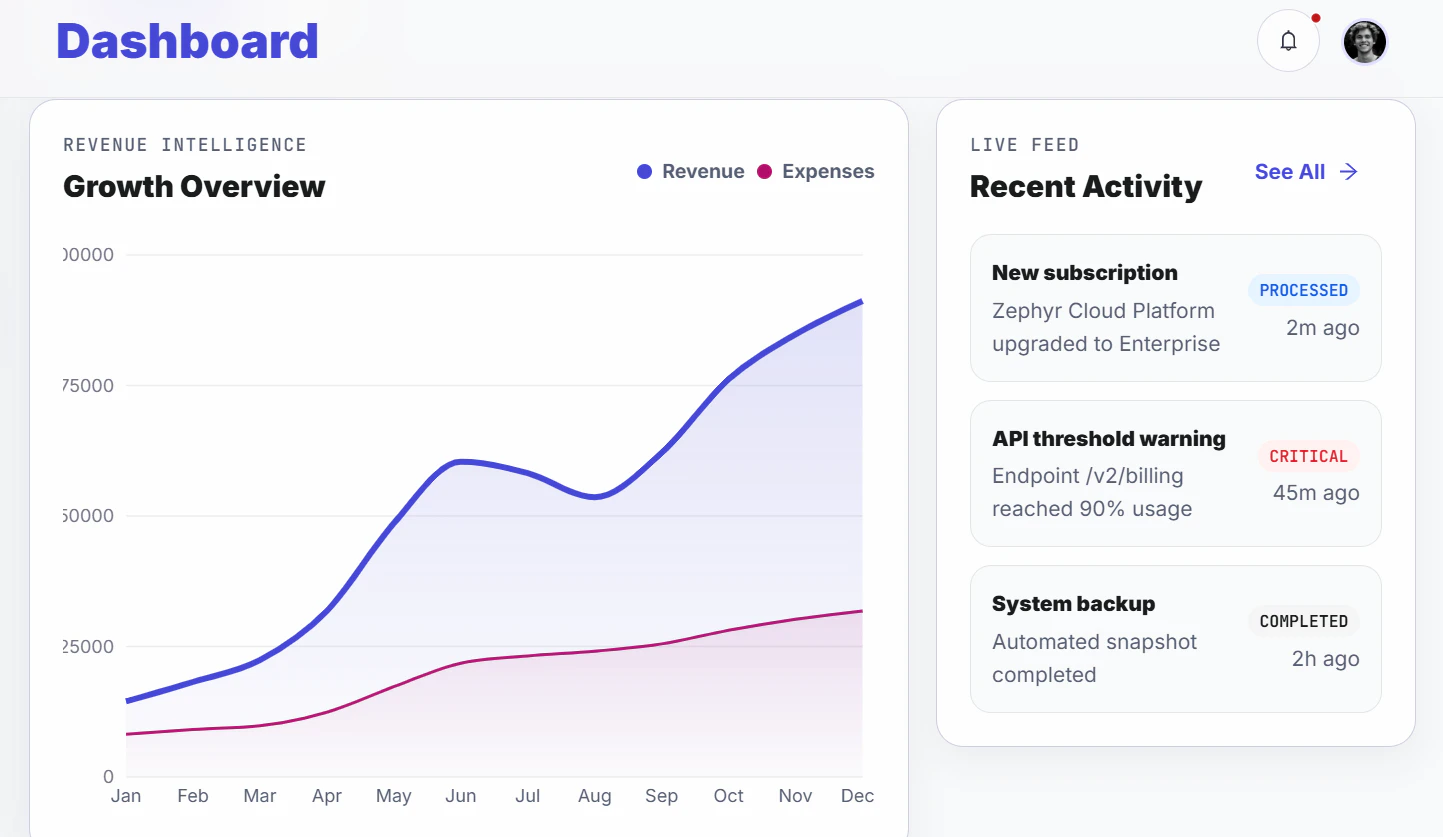Click the Jan label on the chart axis
The height and width of the screenshot is (837, 1443).
[x=126, y=796]
